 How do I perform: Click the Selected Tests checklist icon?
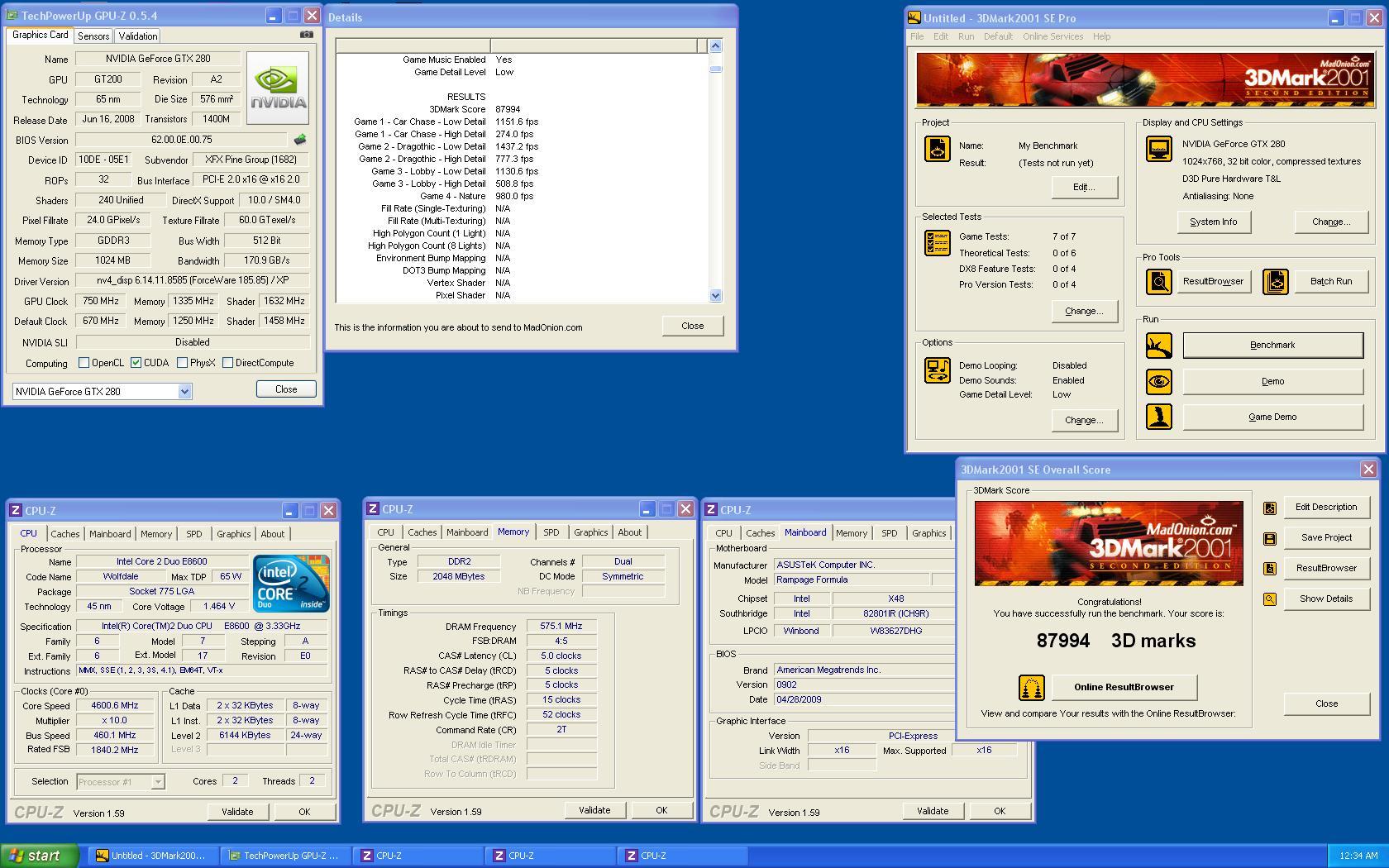(937, 243)
